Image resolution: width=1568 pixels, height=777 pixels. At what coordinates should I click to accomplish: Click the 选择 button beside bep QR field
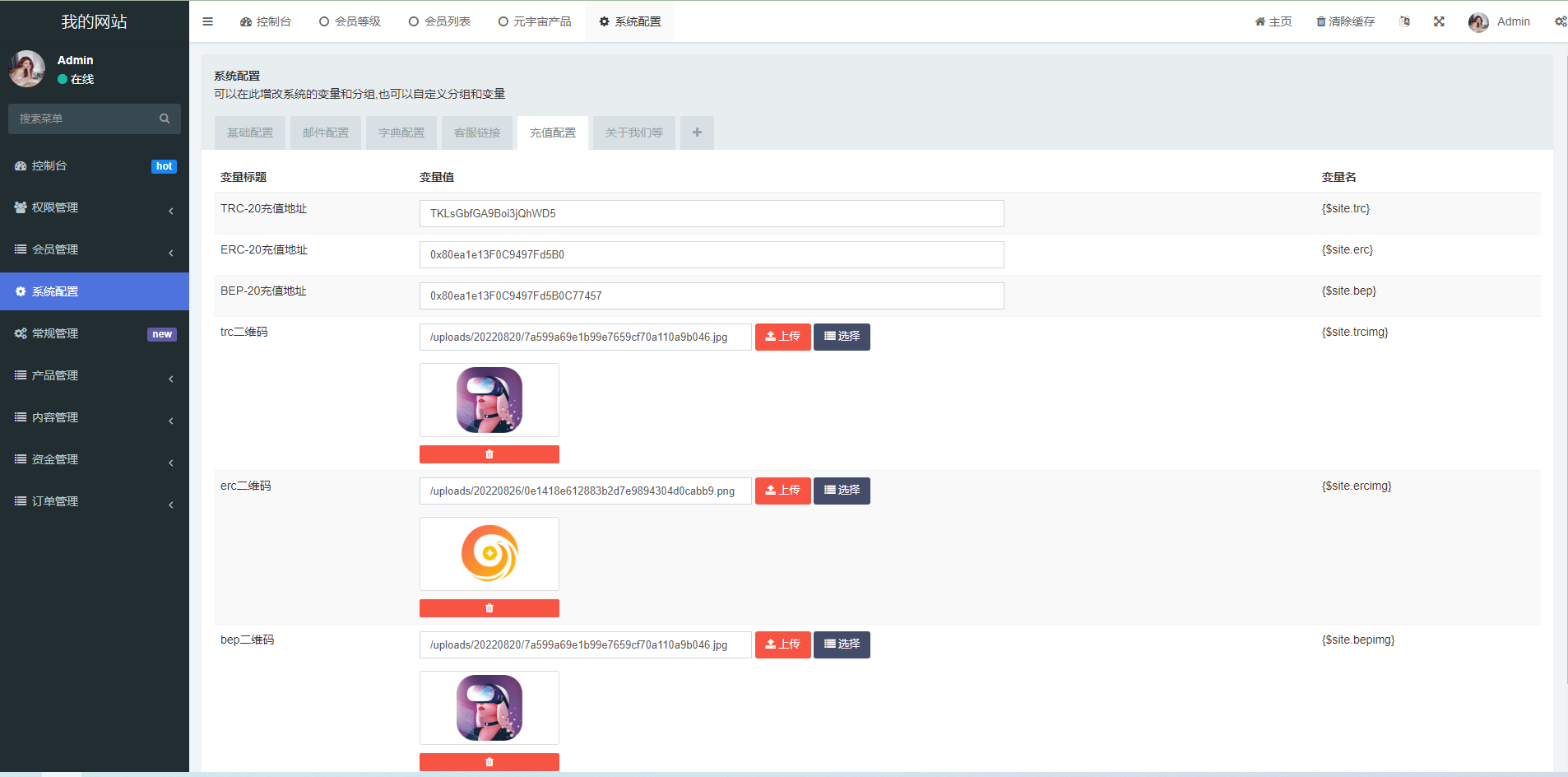tap(842, 644)
